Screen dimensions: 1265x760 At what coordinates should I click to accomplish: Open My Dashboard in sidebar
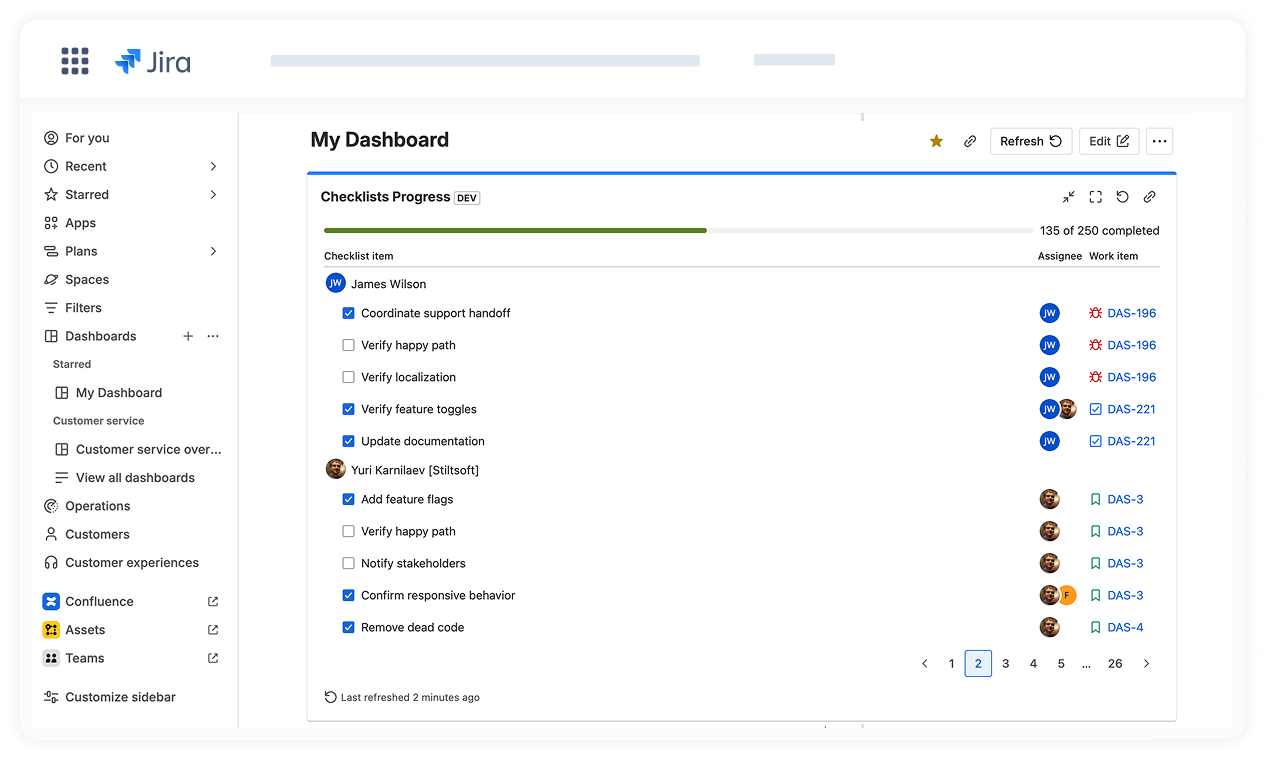[x=118, y=393]
